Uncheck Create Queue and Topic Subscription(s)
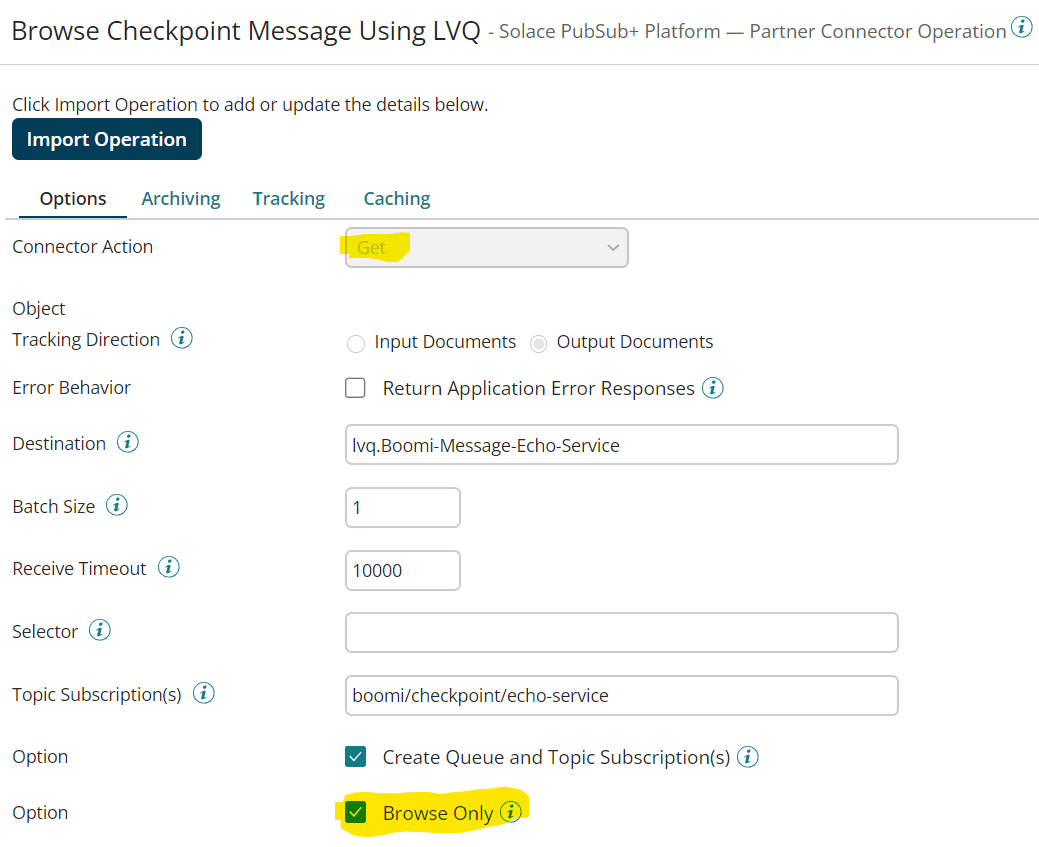 pyautogui.click(x=355, y=756)
